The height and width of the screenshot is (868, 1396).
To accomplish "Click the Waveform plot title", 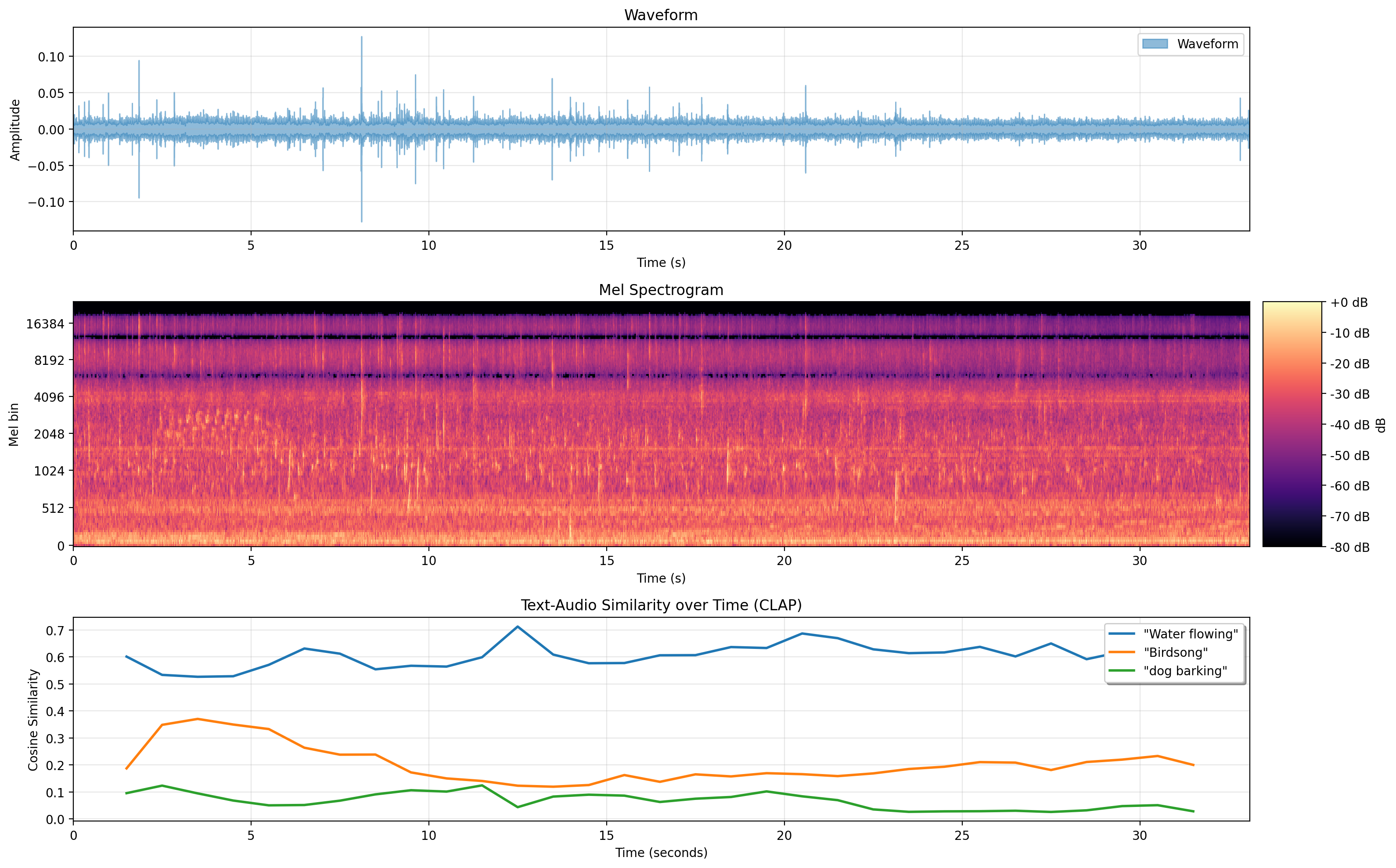I will click(x=661, y=15).
